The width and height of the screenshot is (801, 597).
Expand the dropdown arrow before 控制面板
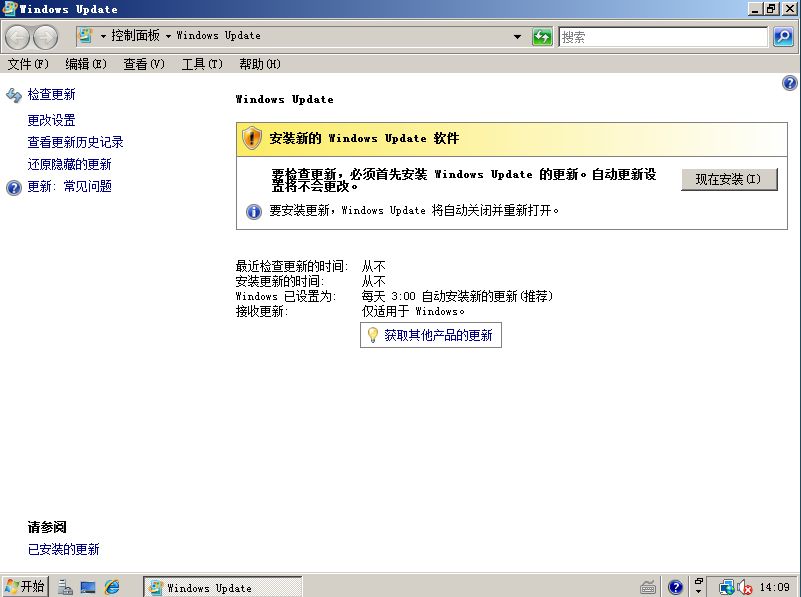point(103,36)
